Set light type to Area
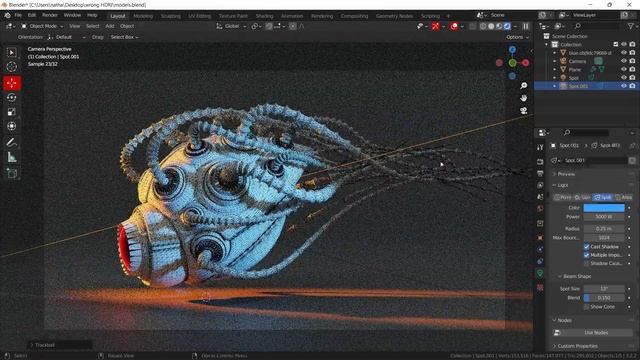Image resolution: width=640 pixels, height=360 pixels. click(624, 197)
